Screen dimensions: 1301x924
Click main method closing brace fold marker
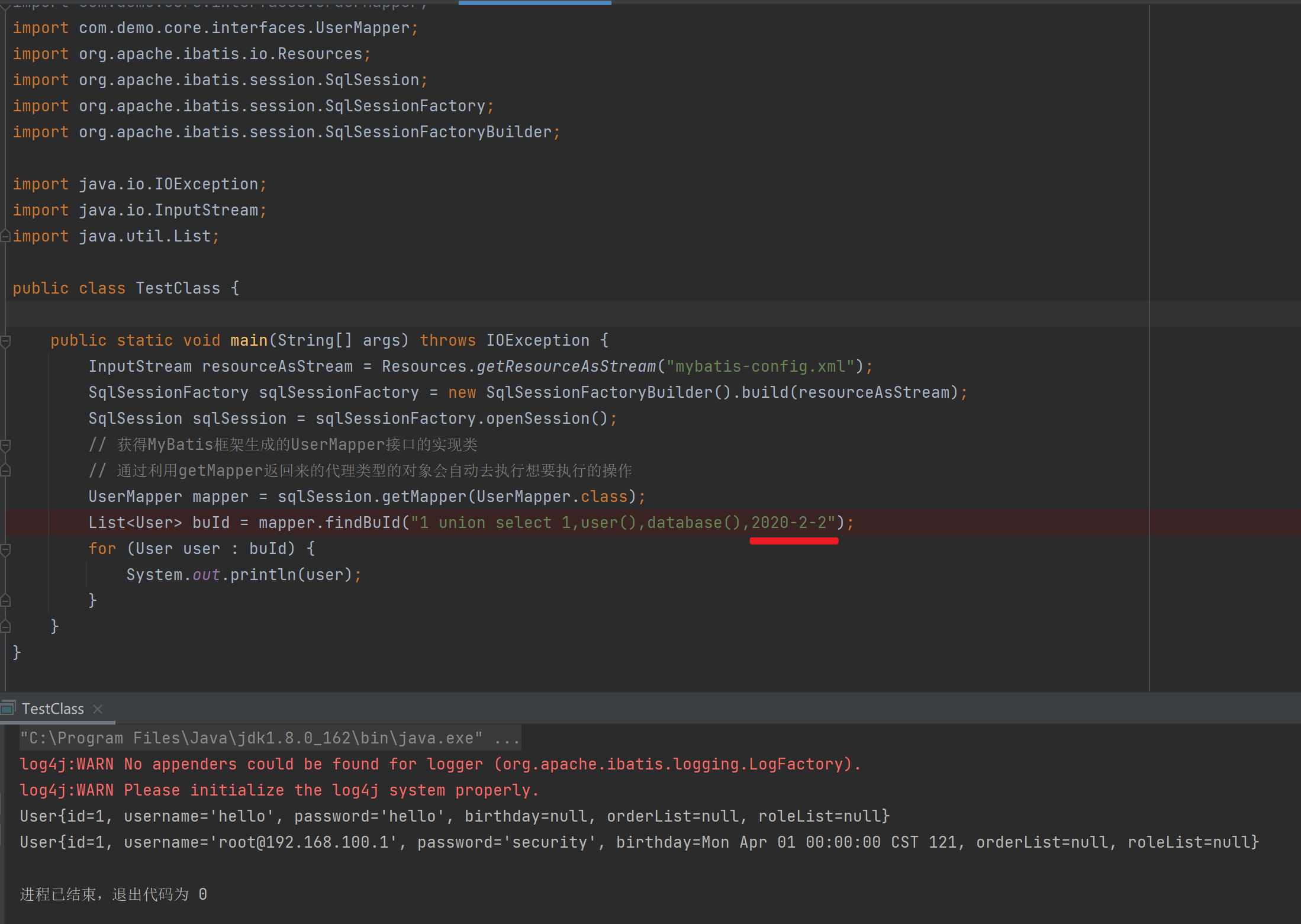pos(5,626)
